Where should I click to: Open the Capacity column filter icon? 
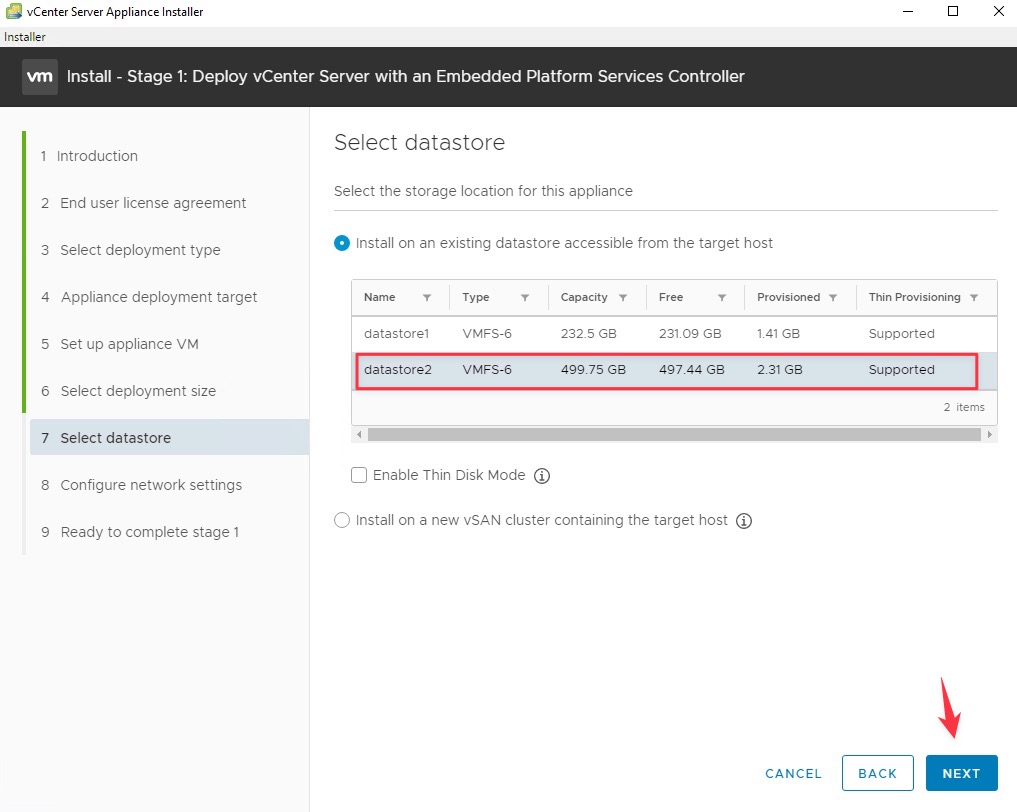coord(623,298)
